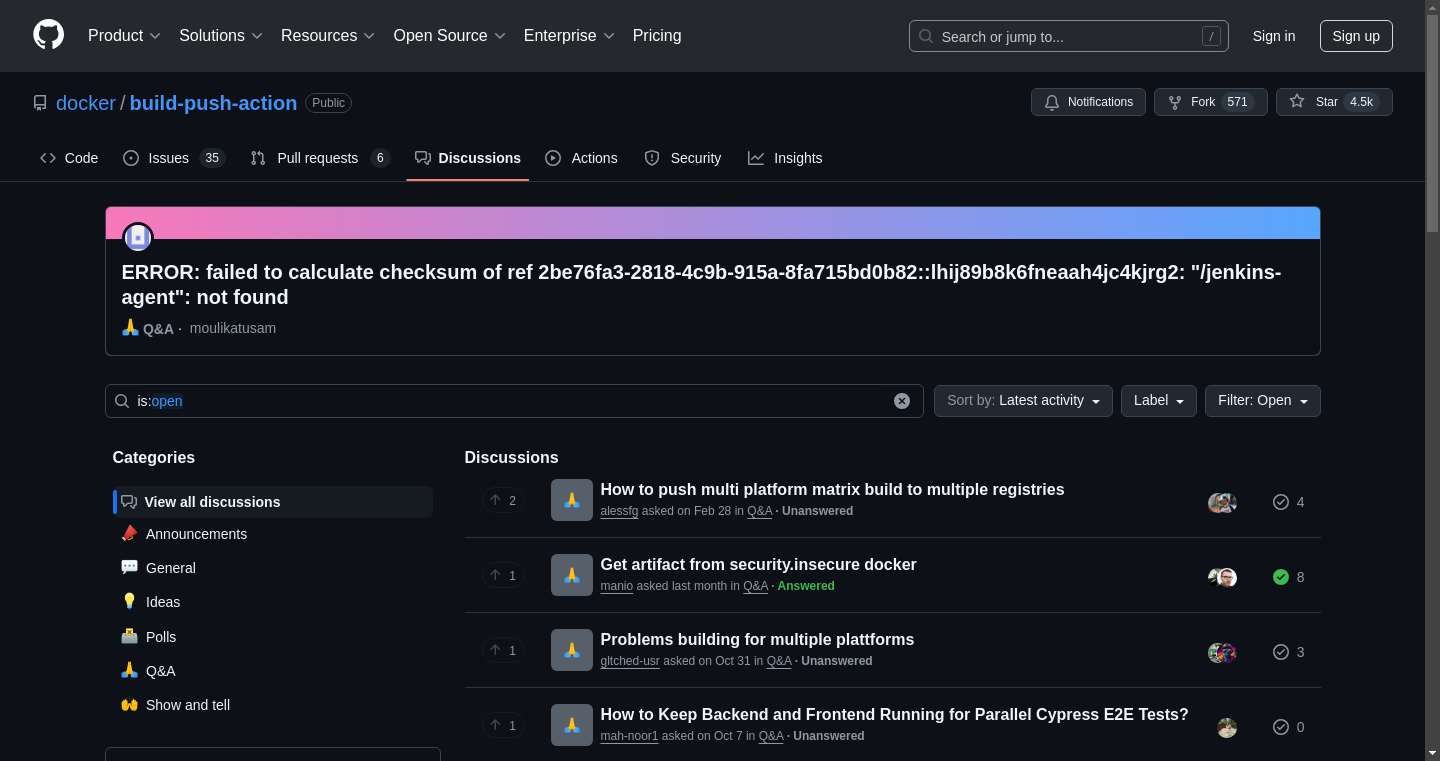Click the Notifications bell button
Viewport: 1440px width, 761px height.
point(1088,102)
